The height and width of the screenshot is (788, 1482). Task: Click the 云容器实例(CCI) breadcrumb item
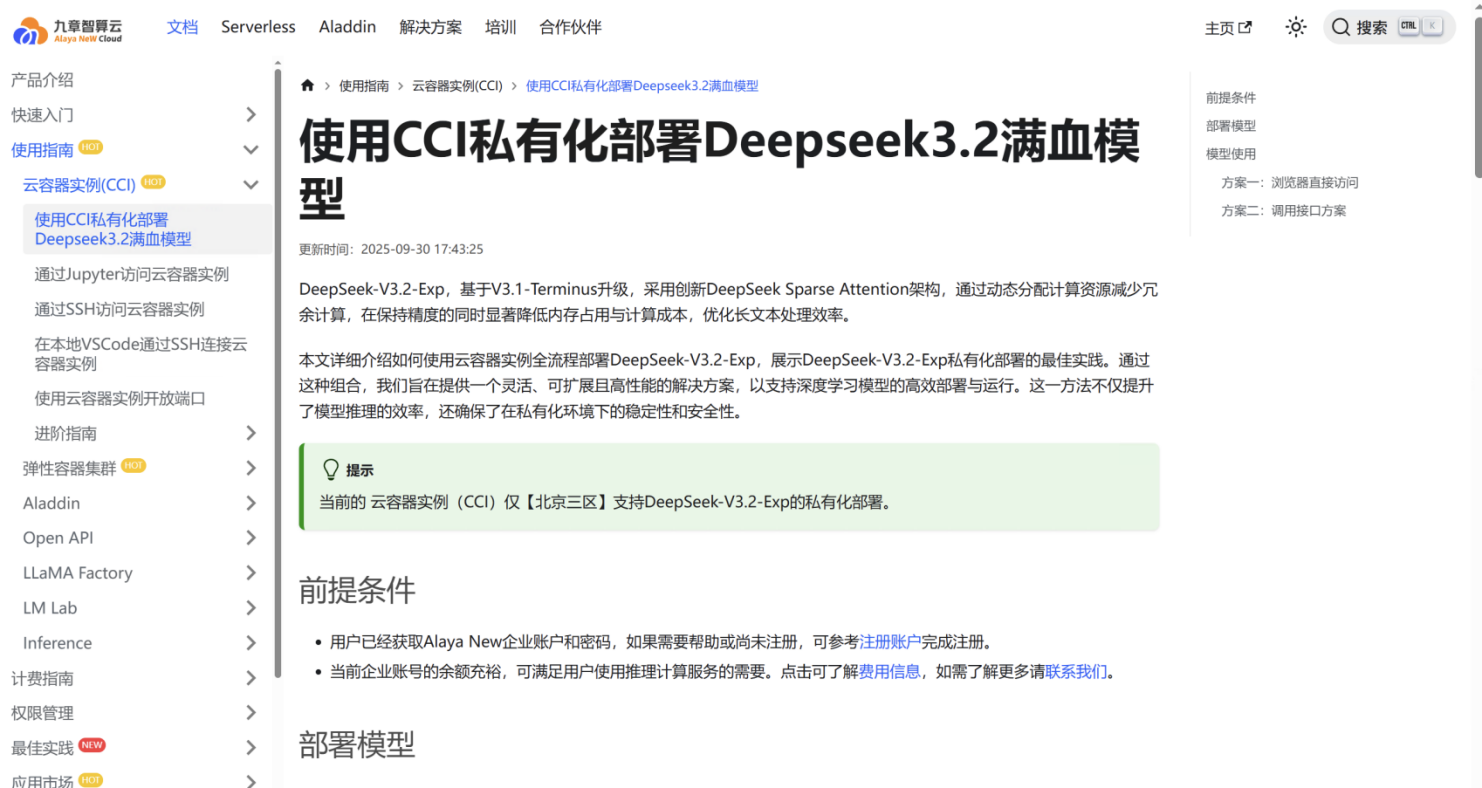[457, 86]
